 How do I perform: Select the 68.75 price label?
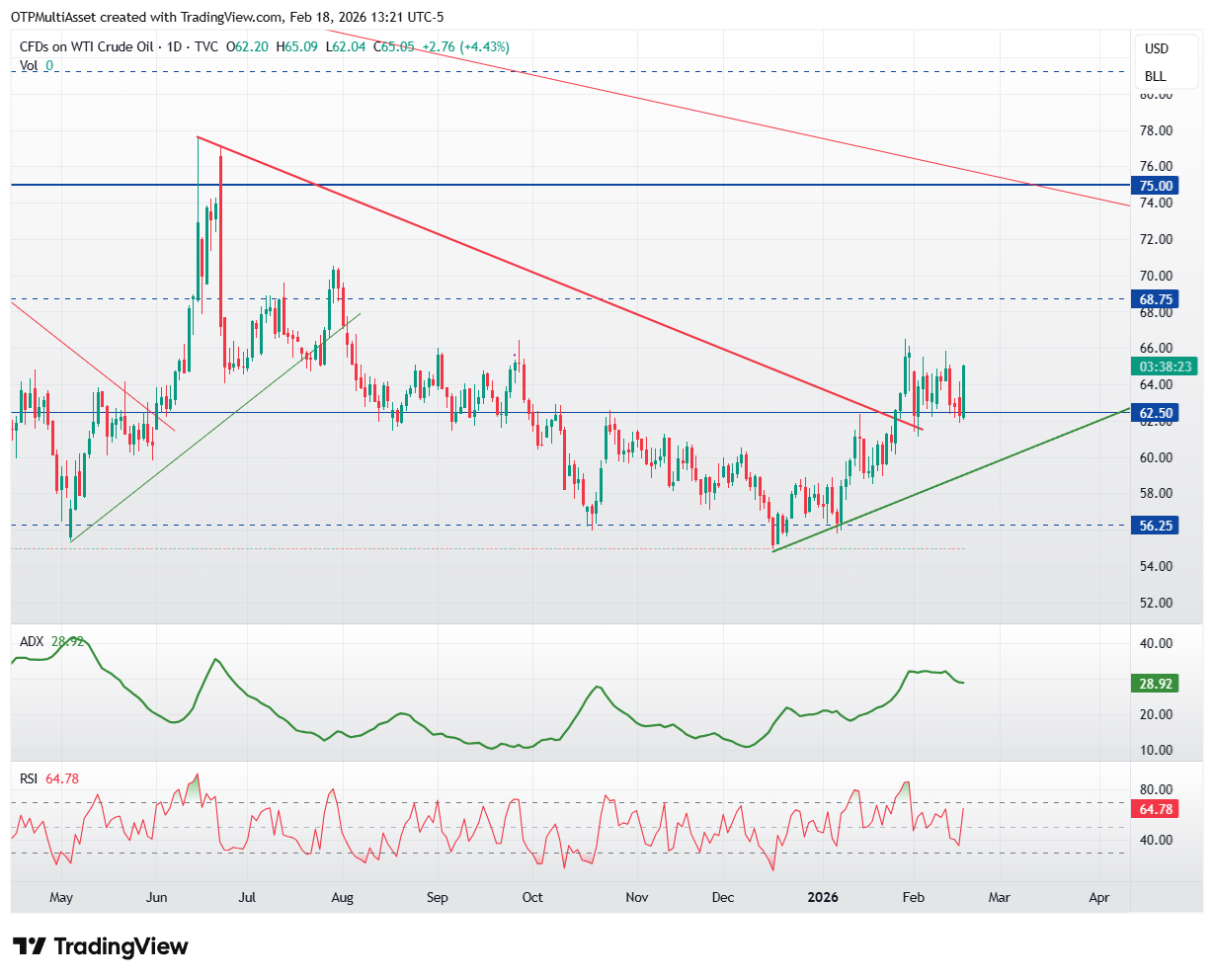(1156, 298)
